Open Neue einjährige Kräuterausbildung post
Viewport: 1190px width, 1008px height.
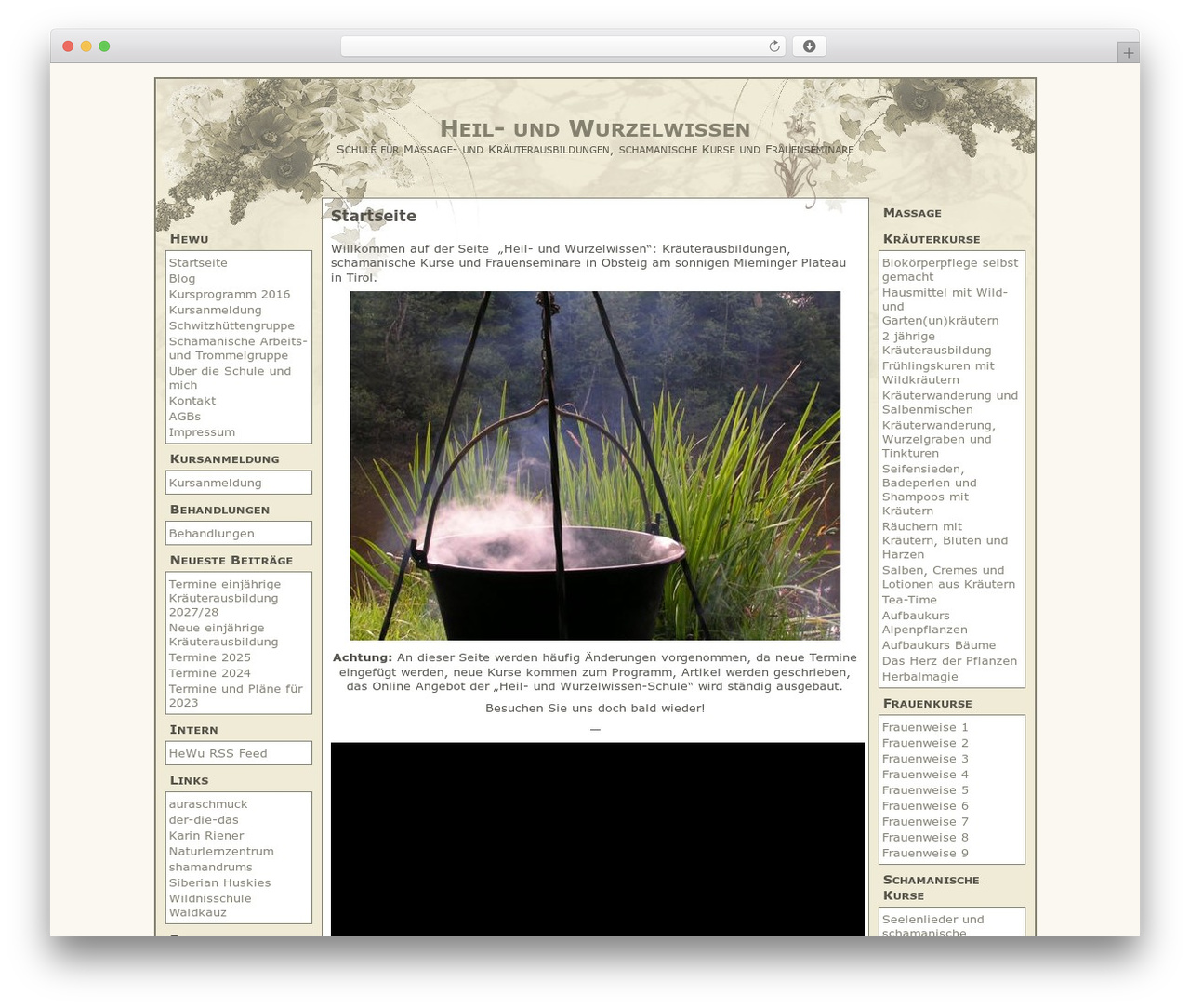pyautogui.click(x=224, y=635)
